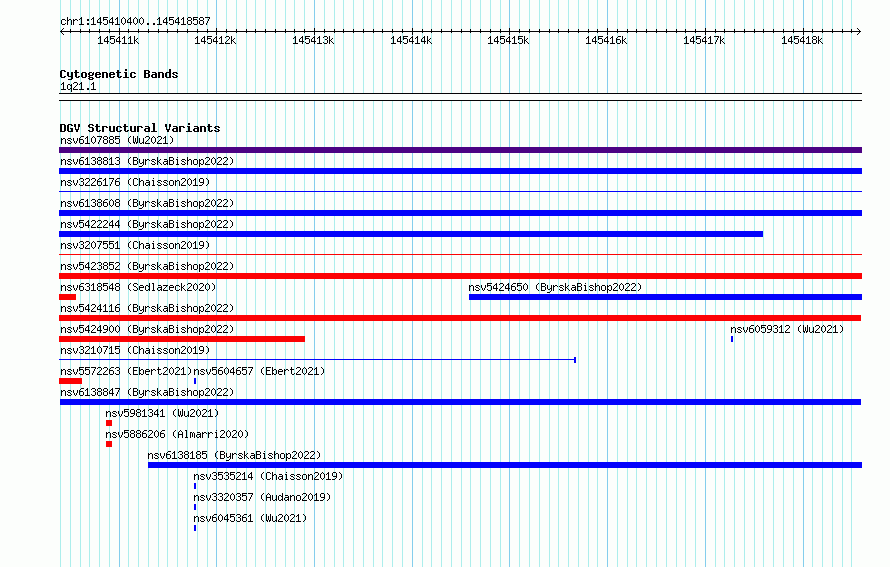Click the 145414k ruler tick label

(411, 40)
